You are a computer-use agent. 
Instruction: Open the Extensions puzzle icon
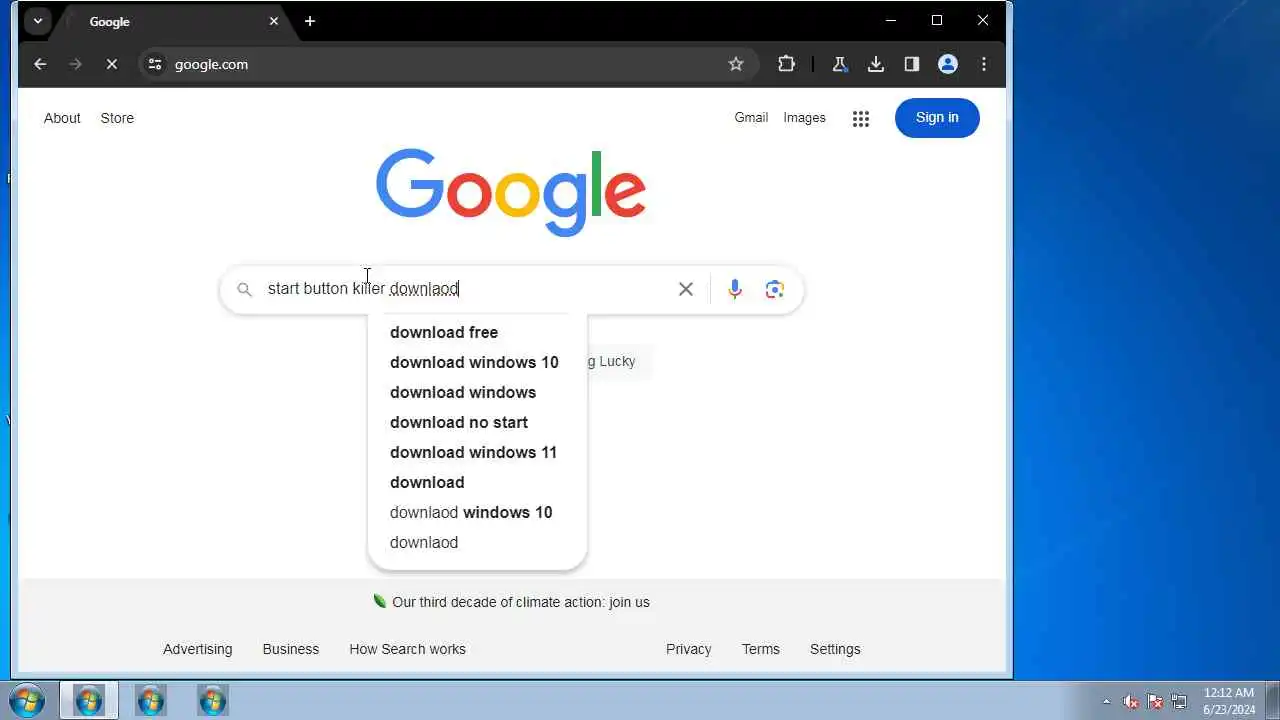click(786, 64)
